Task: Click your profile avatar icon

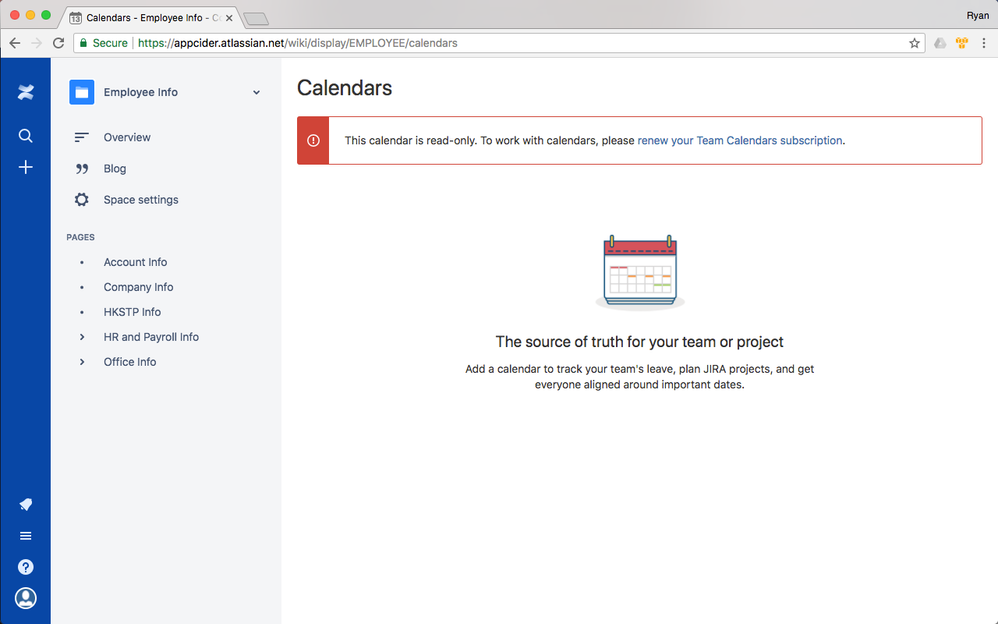Action: (x=25, y=598)
